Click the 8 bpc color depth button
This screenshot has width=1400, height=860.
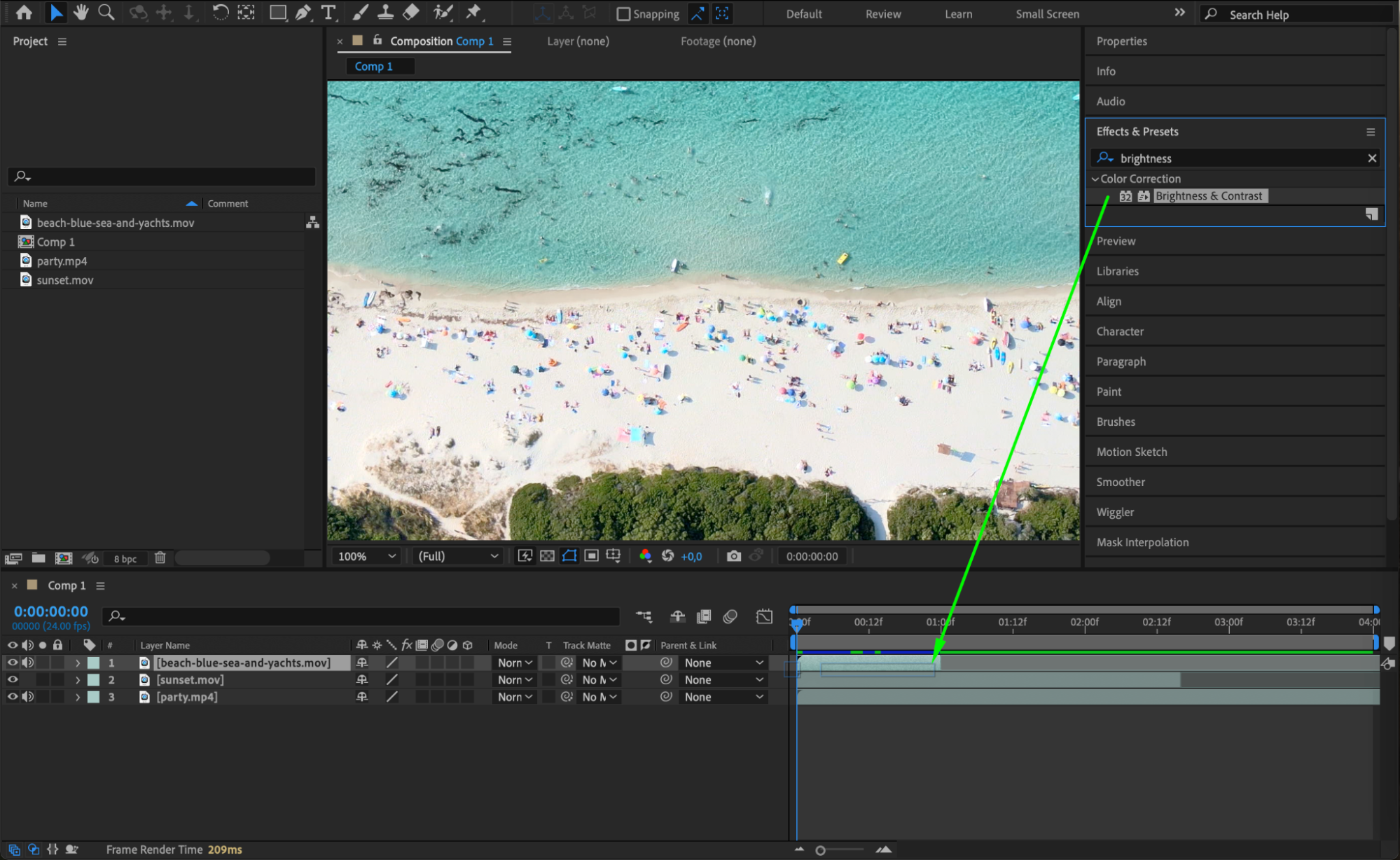pyautogui.click(x=125, y=559)
